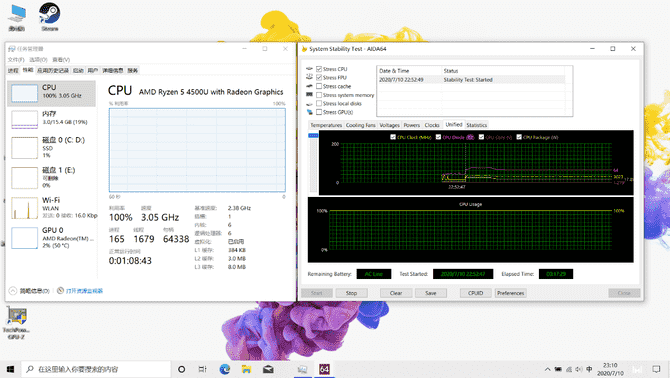The image size is (670, 378).
Task: Select the GPU 0 item in performance sidebar
Action: [x=52, y=237]
